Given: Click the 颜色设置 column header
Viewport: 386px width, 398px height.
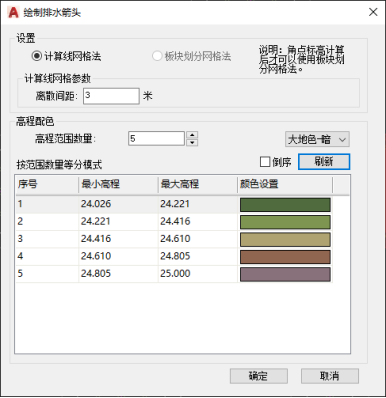Looking at the screenshot, I should coord(285,184).
